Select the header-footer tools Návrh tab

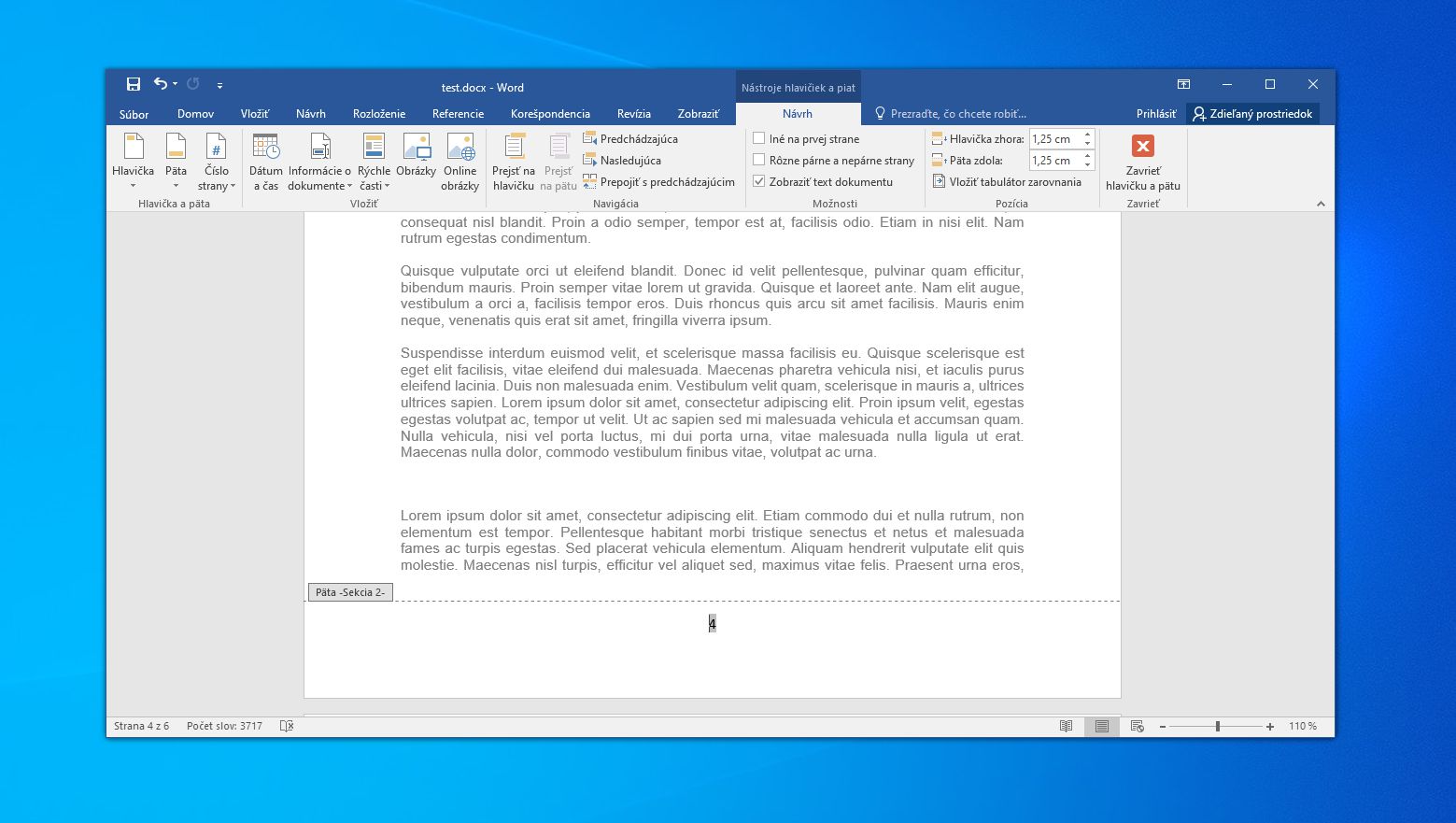coord(798,114)
